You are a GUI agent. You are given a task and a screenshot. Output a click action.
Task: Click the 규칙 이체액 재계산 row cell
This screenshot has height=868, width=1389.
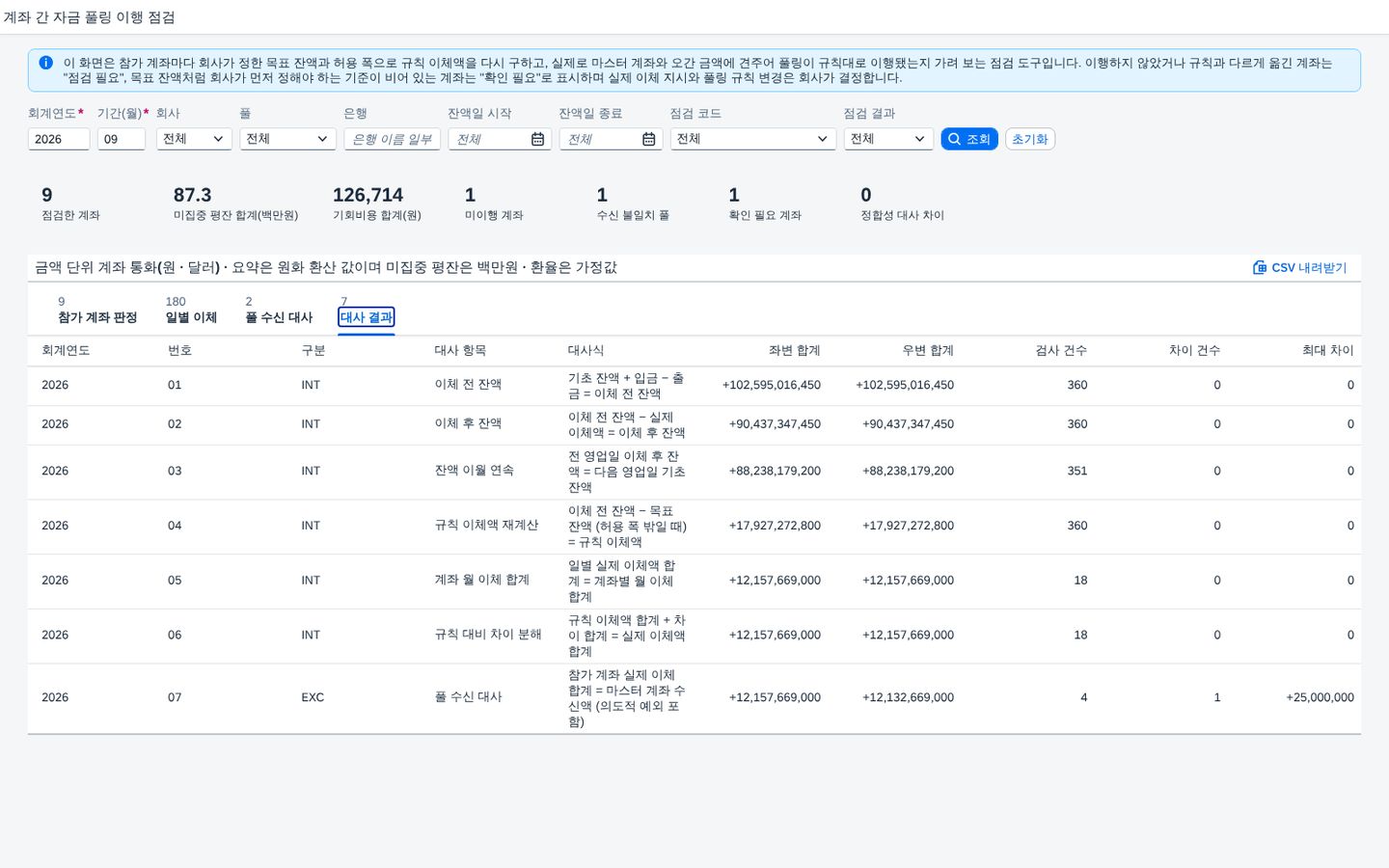pyautogui.click(x=486, y=526)
